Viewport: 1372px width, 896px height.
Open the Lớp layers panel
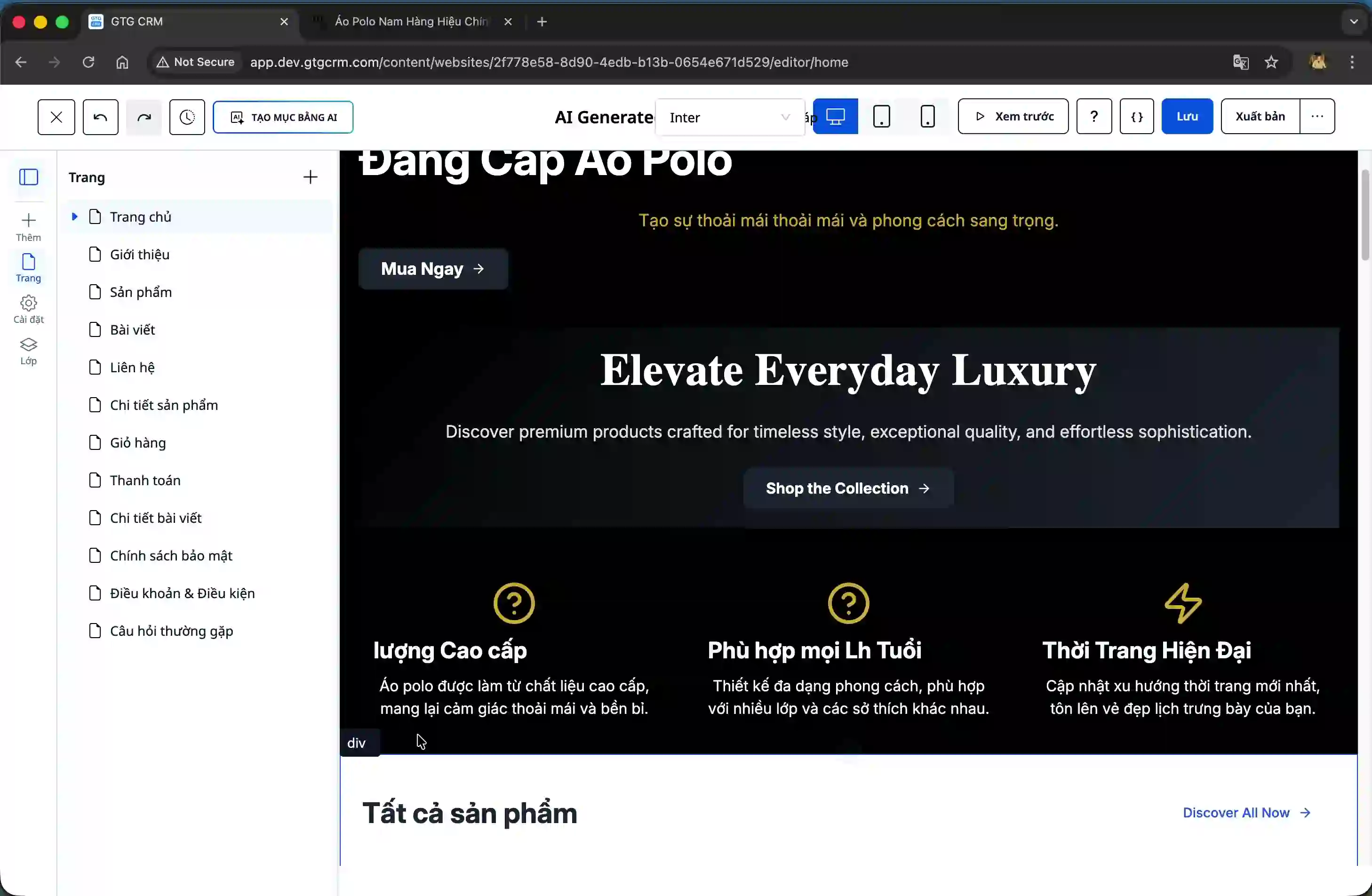pyautogui.click(x=28, y=351)
